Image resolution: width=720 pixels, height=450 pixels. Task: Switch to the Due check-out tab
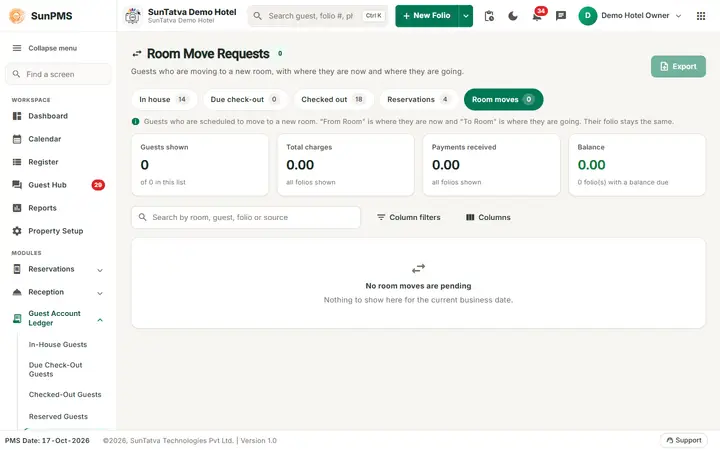[245, 100]
